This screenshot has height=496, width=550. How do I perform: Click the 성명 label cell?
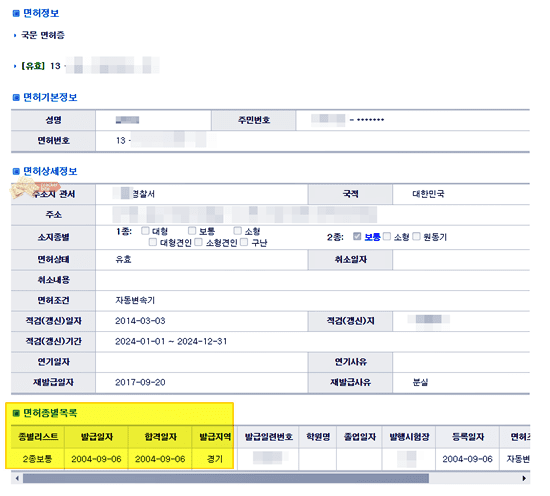(53, 120)
